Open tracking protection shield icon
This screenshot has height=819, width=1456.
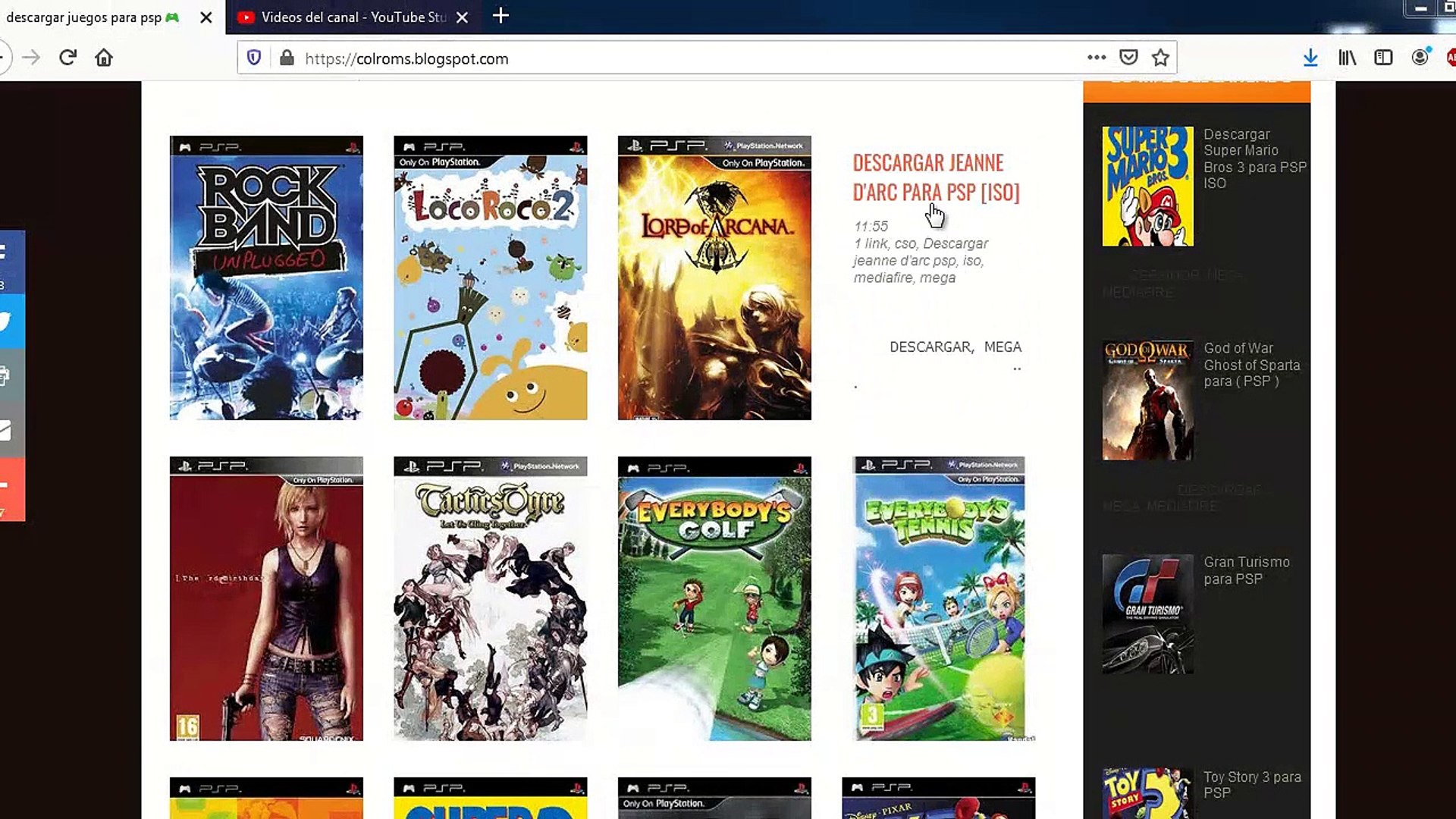(254, 58)
